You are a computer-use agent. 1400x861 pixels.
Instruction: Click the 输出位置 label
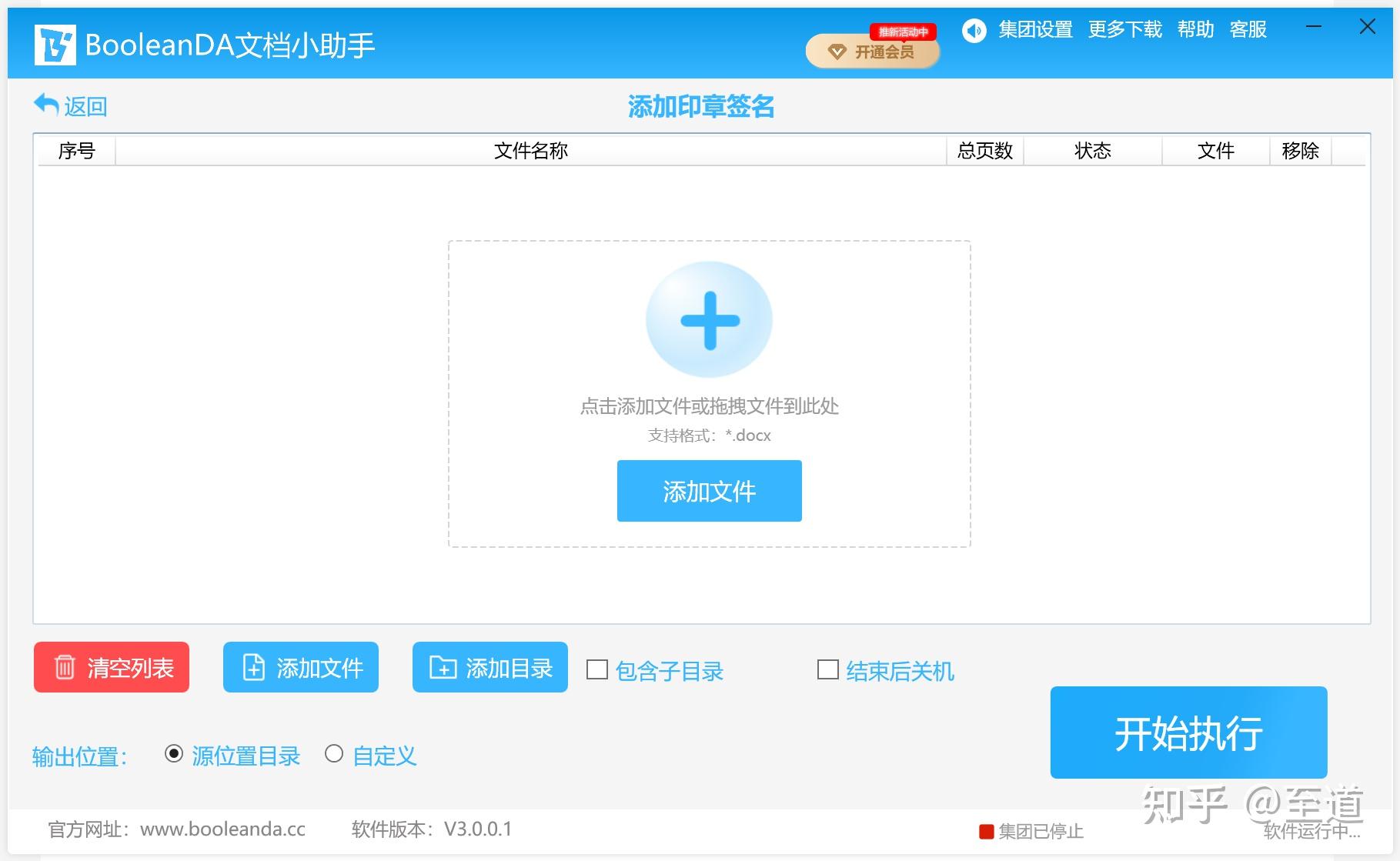pyautogui.click(x=80, y=756)
